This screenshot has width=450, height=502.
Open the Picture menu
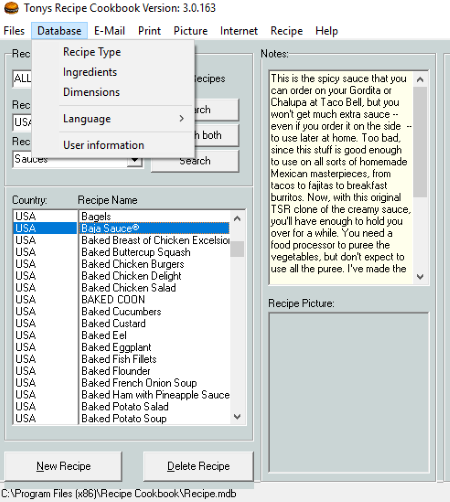190,31
